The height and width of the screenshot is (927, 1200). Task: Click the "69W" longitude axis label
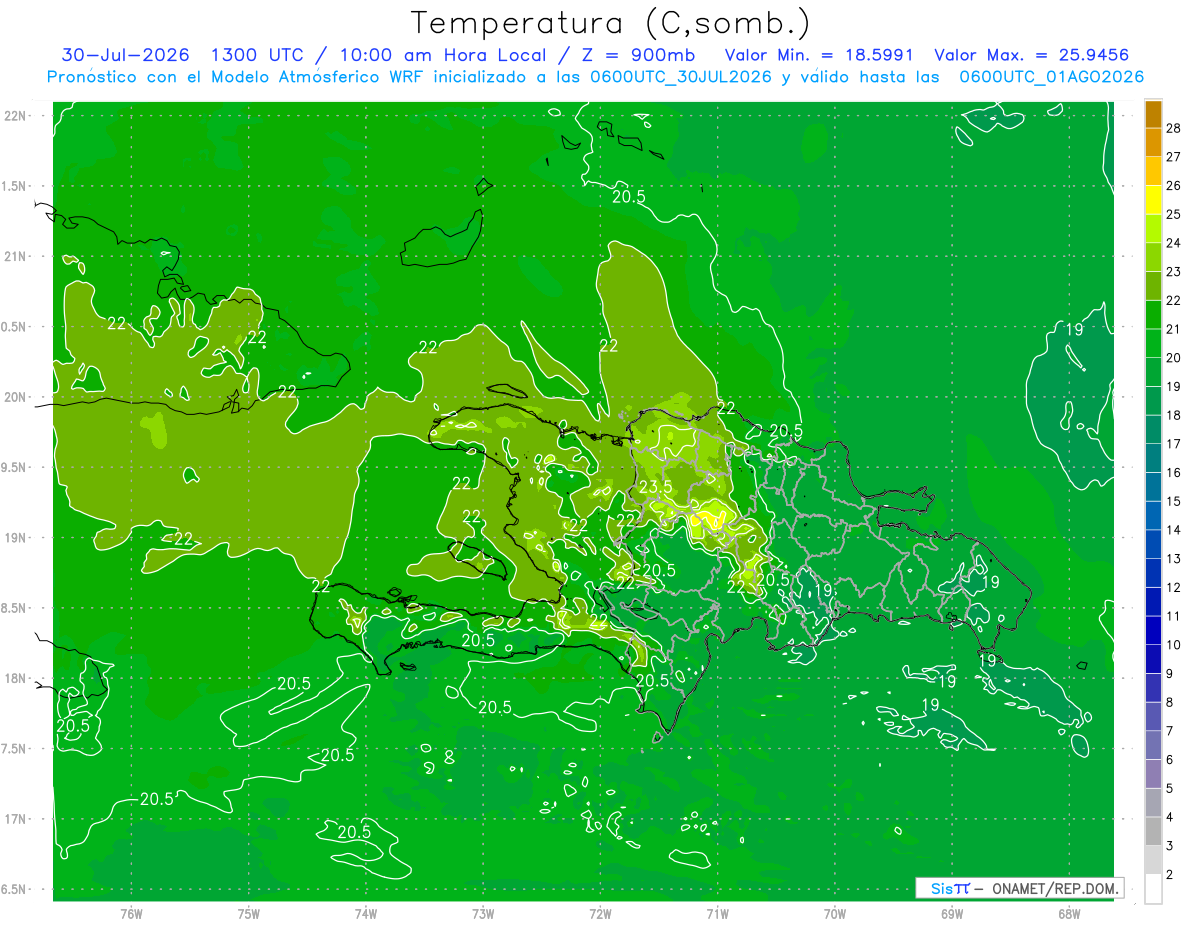coord(952,913)
